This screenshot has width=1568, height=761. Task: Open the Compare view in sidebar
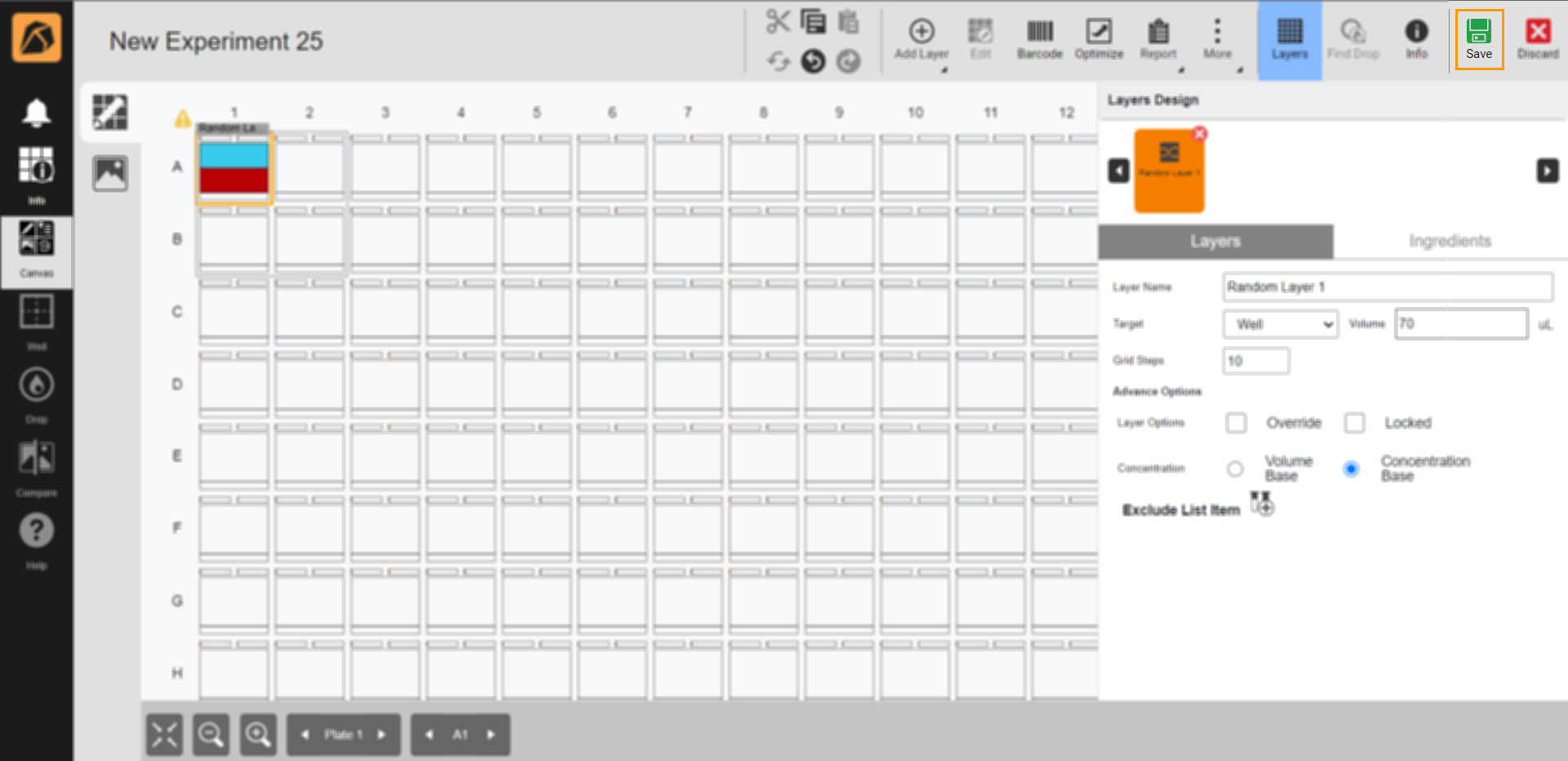37,468
